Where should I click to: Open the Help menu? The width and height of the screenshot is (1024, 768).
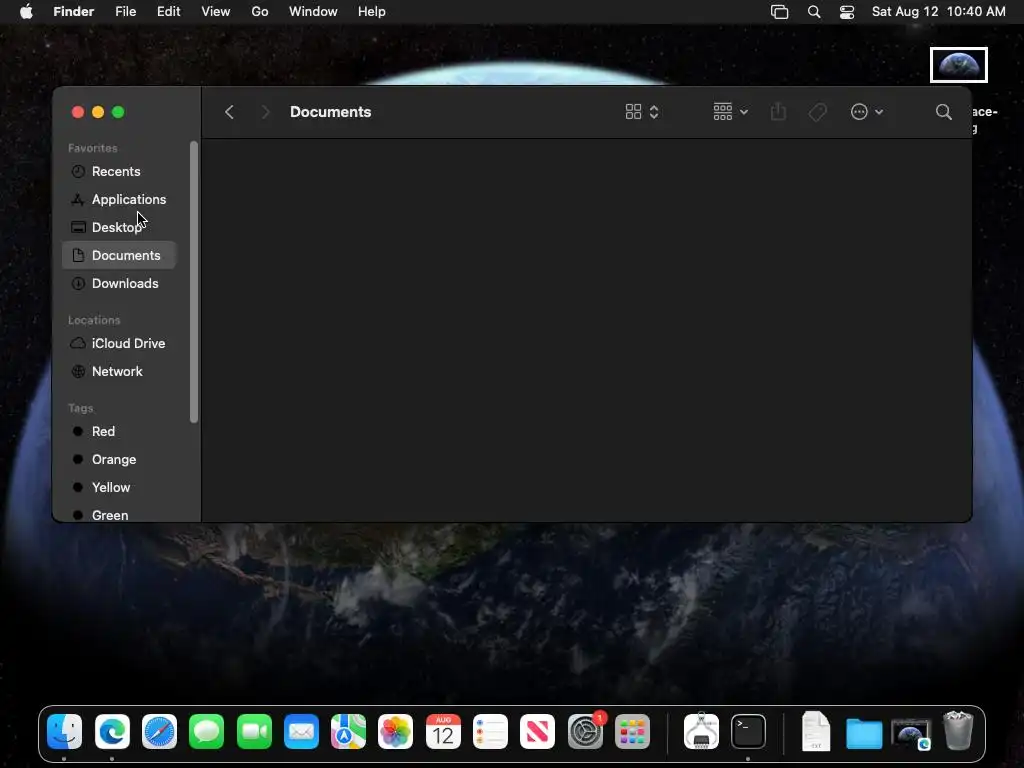[372, 12]
